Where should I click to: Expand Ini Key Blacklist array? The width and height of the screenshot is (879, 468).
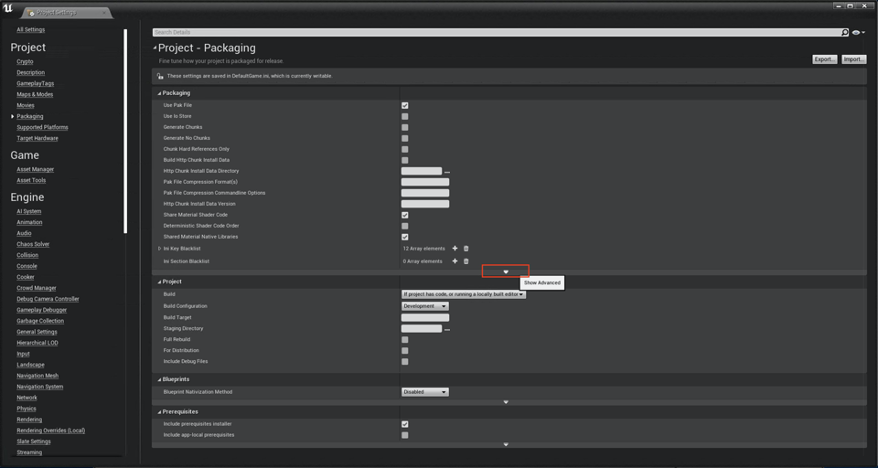[159, 249]
